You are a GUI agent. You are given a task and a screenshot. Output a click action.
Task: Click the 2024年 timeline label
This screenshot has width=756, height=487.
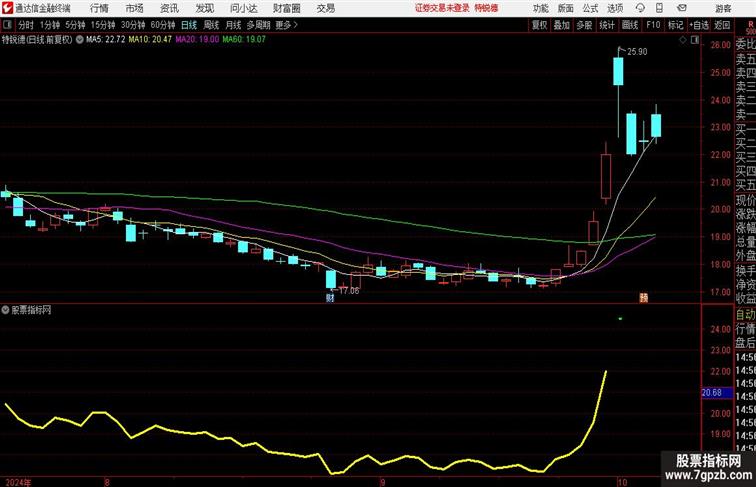tap(18, 482)
